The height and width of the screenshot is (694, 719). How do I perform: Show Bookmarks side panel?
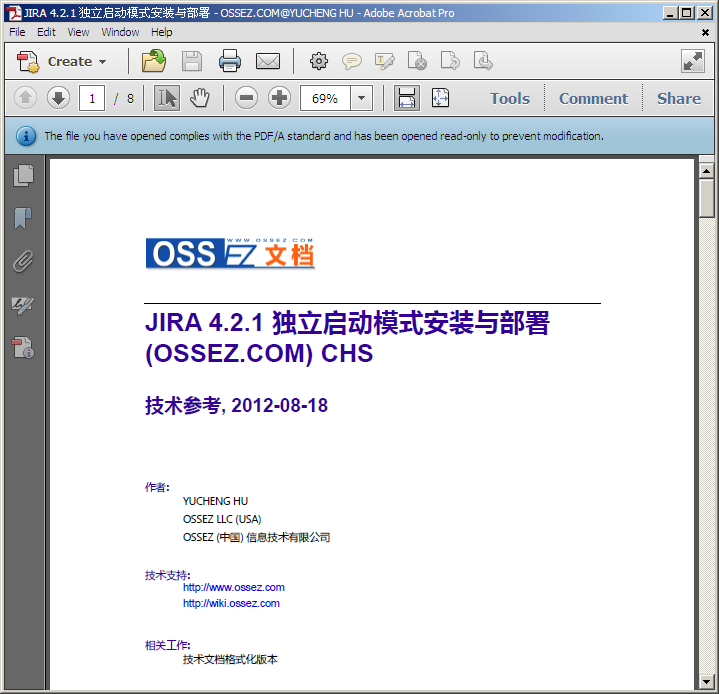[x=22, y=218]
